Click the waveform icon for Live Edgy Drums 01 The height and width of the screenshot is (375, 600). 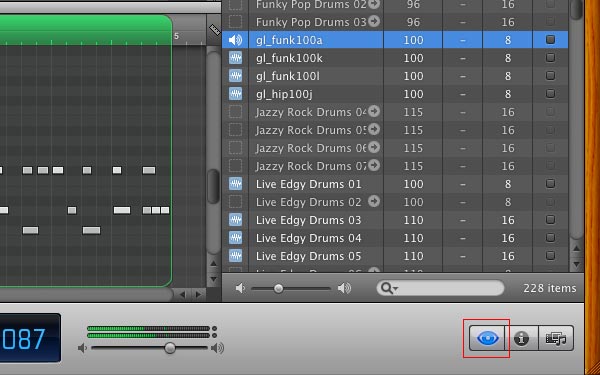coord(235,184)
